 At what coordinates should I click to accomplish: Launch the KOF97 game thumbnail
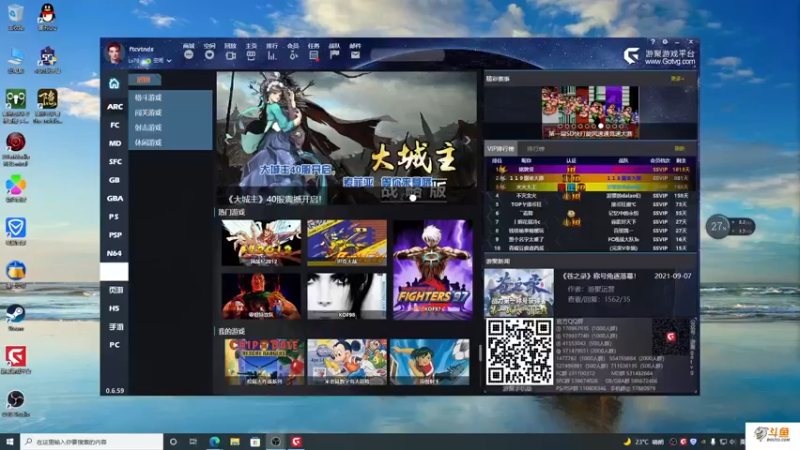pos(433,269)
